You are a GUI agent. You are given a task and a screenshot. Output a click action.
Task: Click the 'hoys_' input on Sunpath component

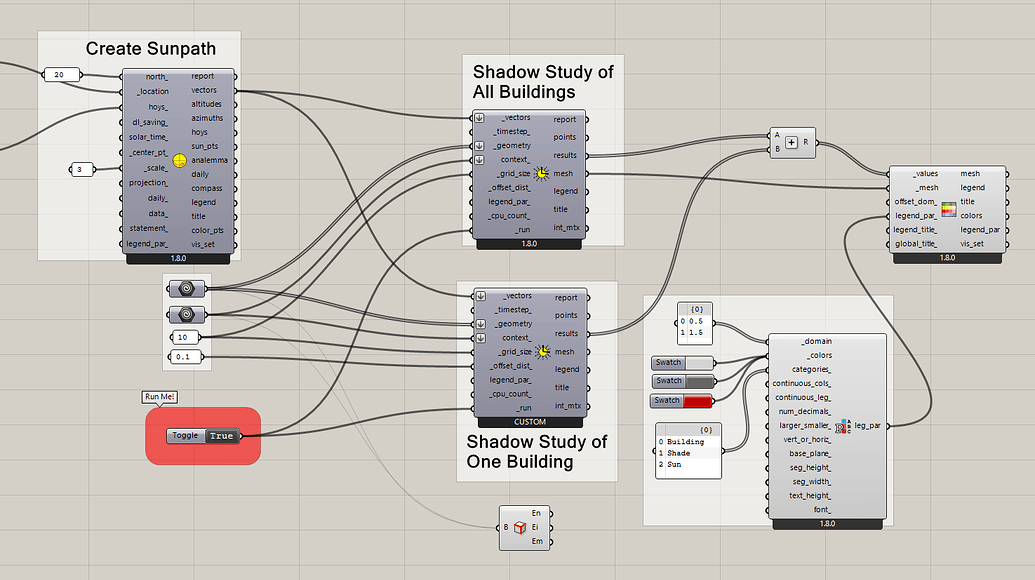coord(158,107)
